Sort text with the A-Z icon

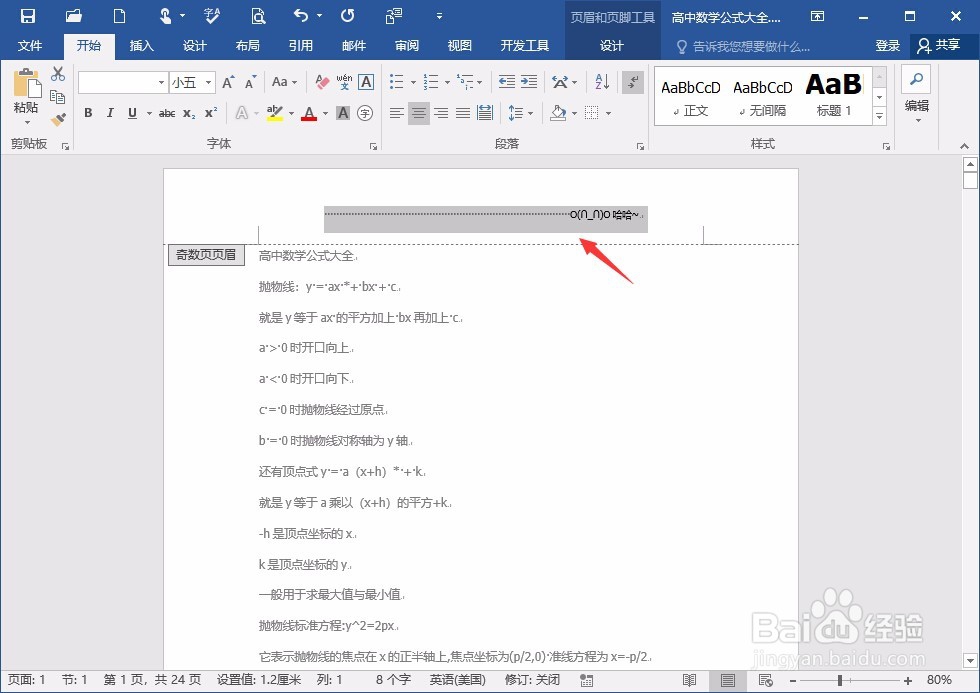[x=602, y=82]
